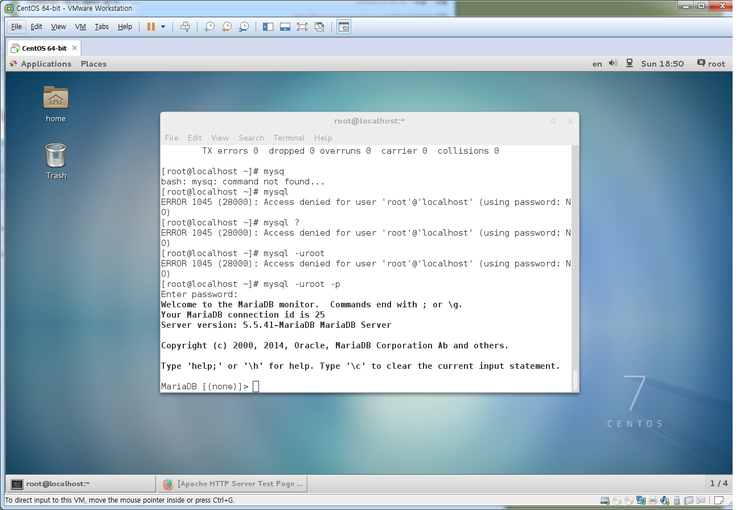740x510 pixels.
Task: Toggle the console view button
Action: [344, 27]
